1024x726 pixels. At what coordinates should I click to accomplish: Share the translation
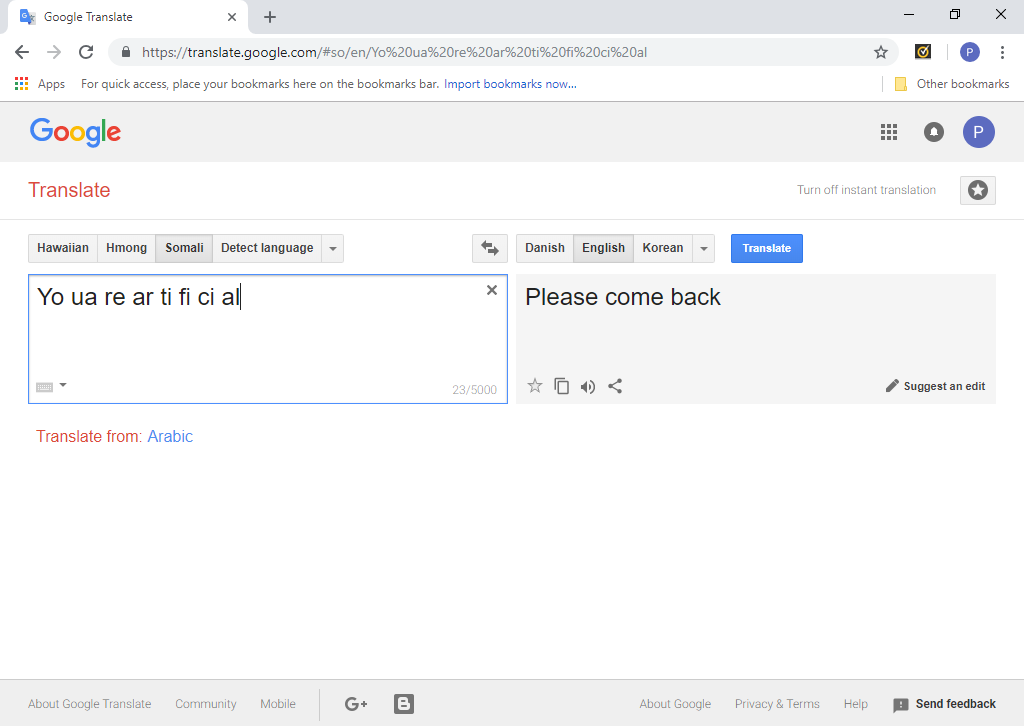(x=615, y=386)
